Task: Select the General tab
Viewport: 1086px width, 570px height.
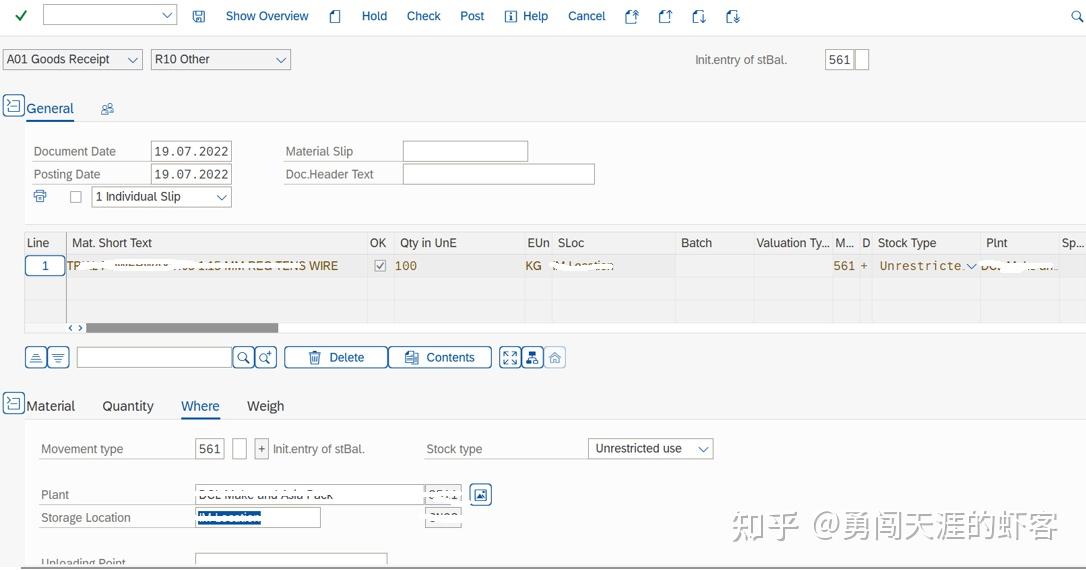Action: tap(50, 109)
